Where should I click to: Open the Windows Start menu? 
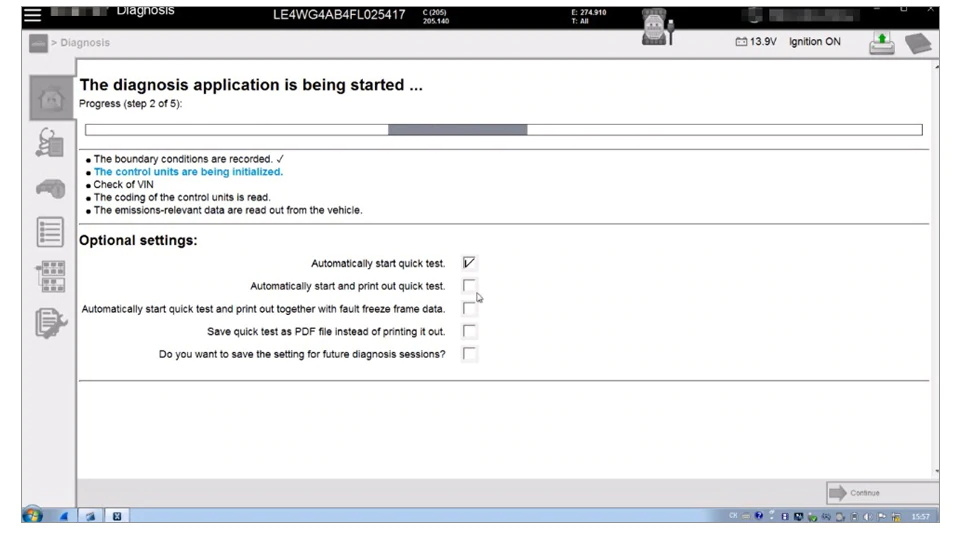pos(32,516)
